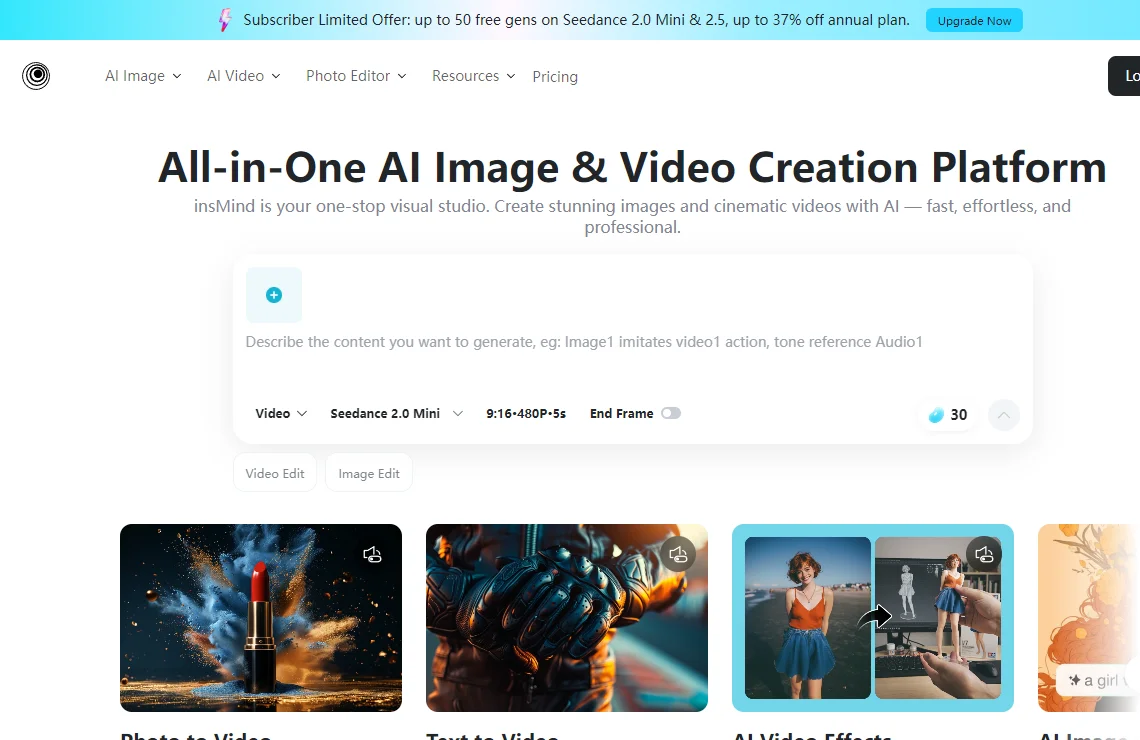Image resolution: width=1140 pixels, height=740 pixels.
Task: Open the Video mode dropdown
Action: point(281,414)
